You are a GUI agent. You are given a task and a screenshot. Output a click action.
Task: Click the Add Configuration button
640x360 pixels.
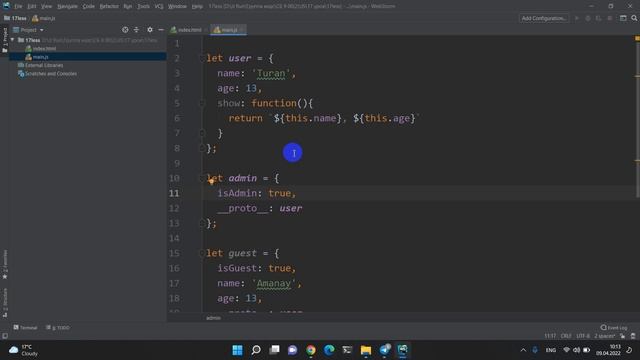(544, 18)
